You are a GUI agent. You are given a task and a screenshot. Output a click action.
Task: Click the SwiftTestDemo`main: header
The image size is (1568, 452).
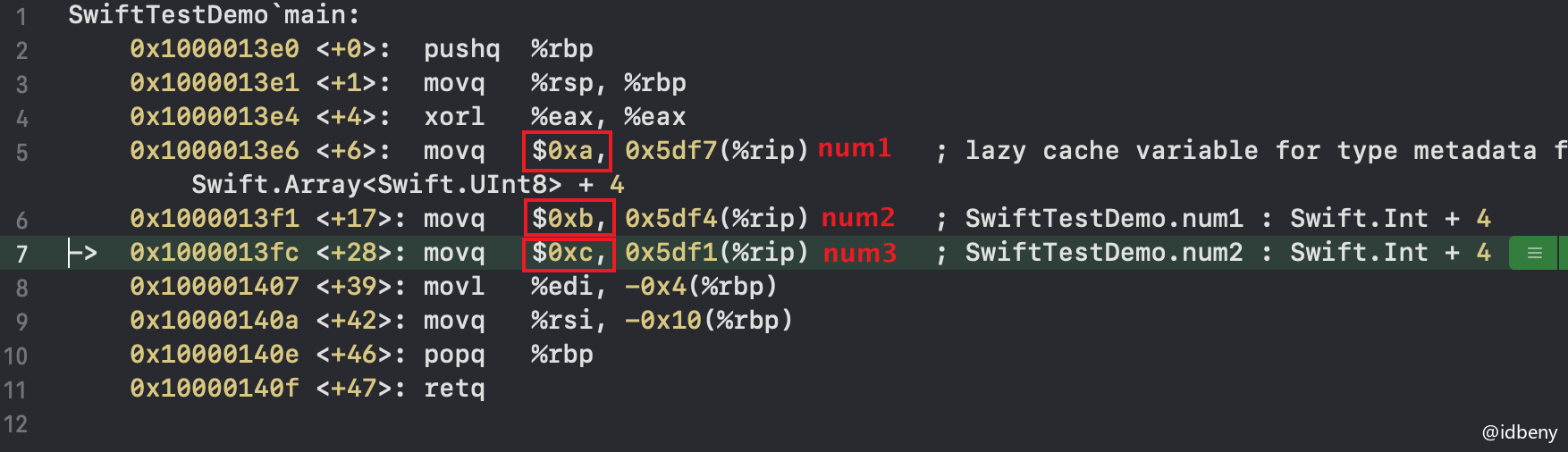coord(214,15)
